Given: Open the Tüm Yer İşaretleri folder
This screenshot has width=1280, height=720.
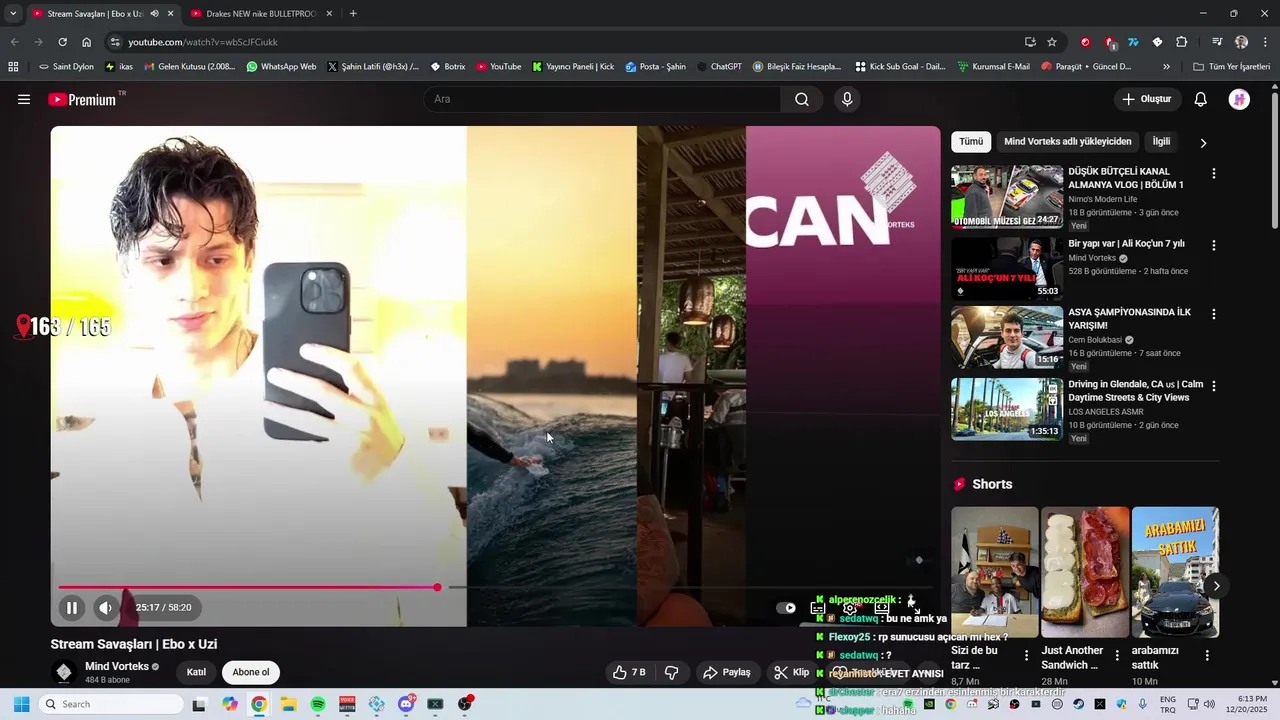Looking at the screenshot, I should click(1232, 67).
